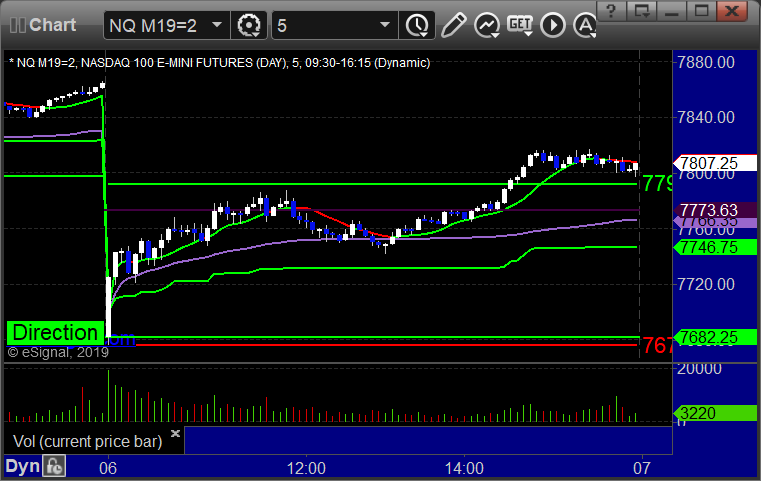The image size is (761, 481).
Task: Click the help question mark button
Action: pyautogui.click(x=611, y=11)
